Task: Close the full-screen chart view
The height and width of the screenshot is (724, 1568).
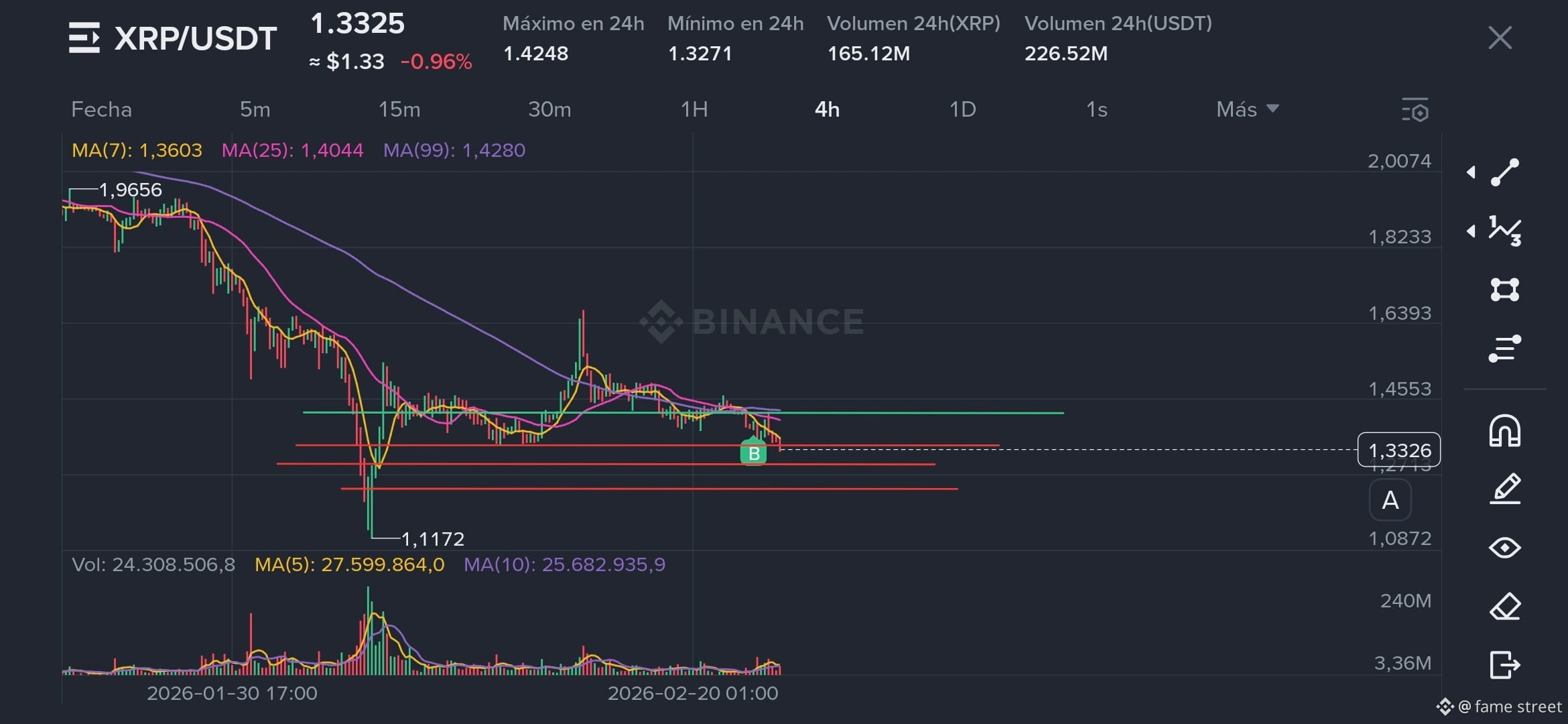Action: pos(1500,38)
